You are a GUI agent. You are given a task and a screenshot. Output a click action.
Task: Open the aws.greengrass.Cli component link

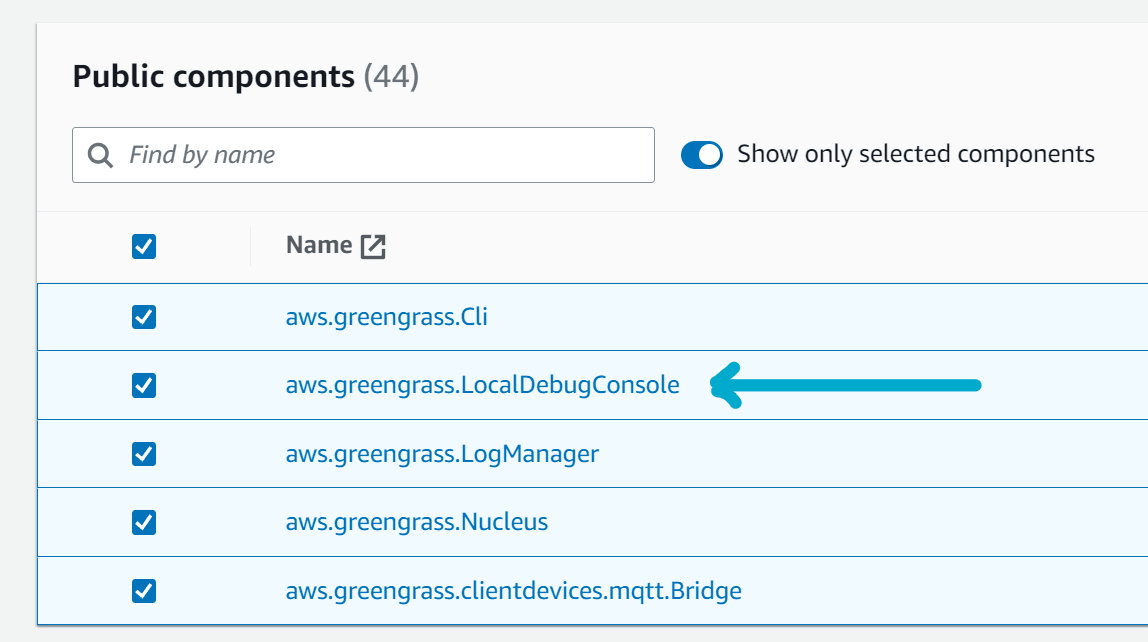coord(386,317)
